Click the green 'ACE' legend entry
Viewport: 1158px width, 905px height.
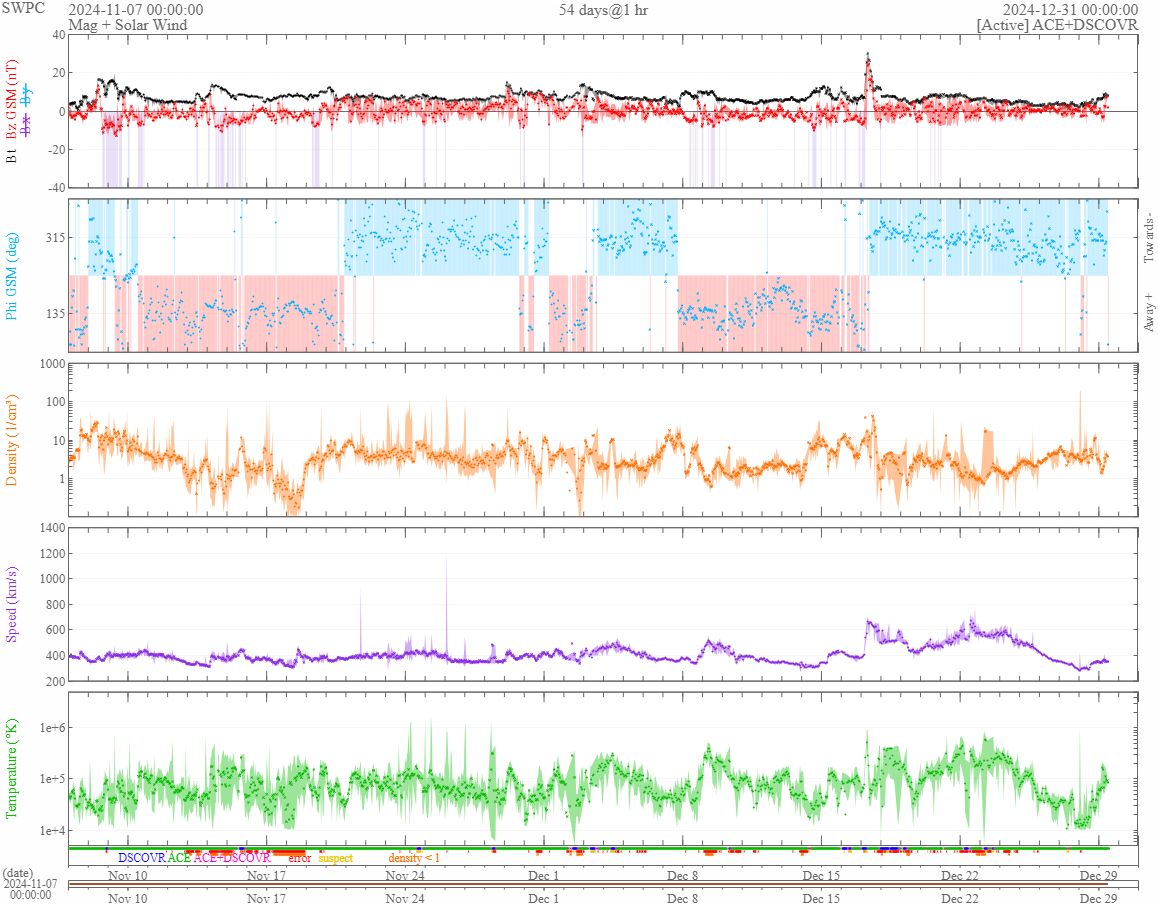(179, 858)
